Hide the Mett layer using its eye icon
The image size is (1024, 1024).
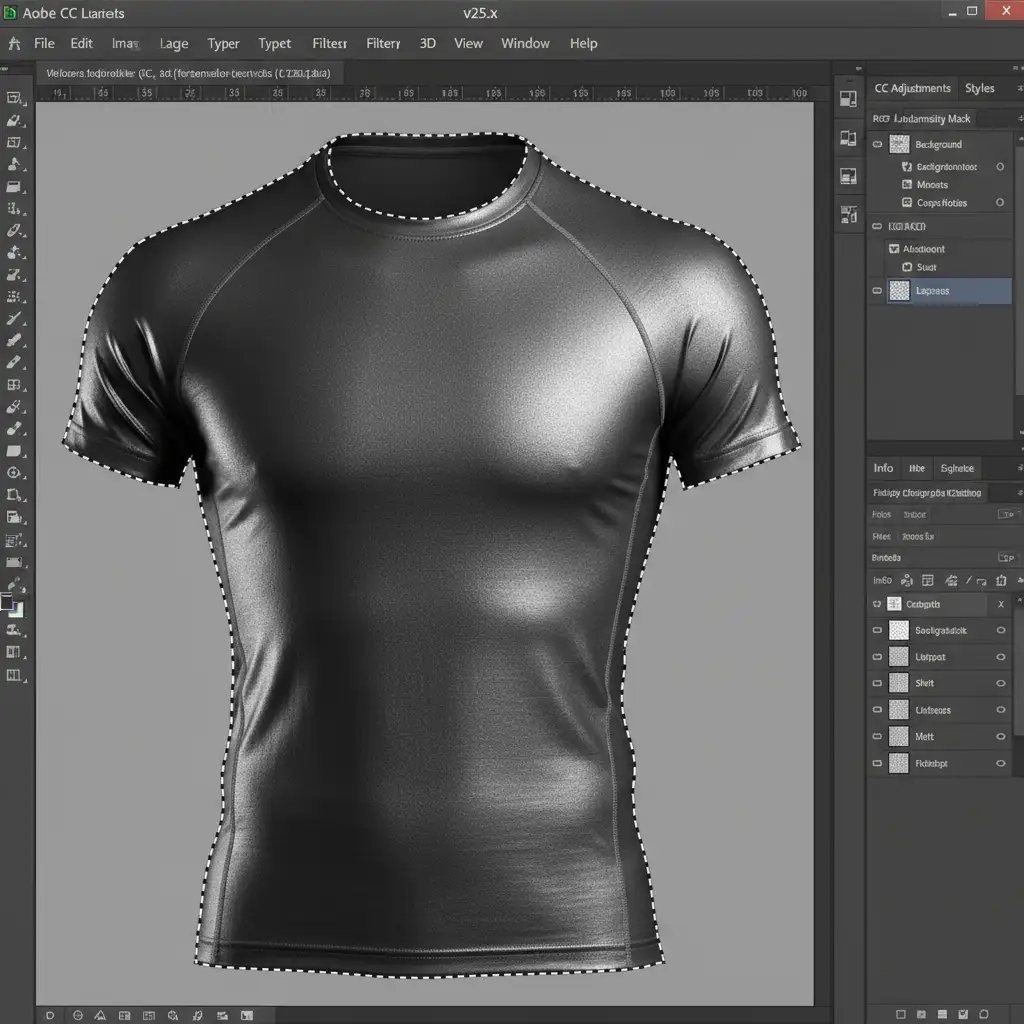1001,737
